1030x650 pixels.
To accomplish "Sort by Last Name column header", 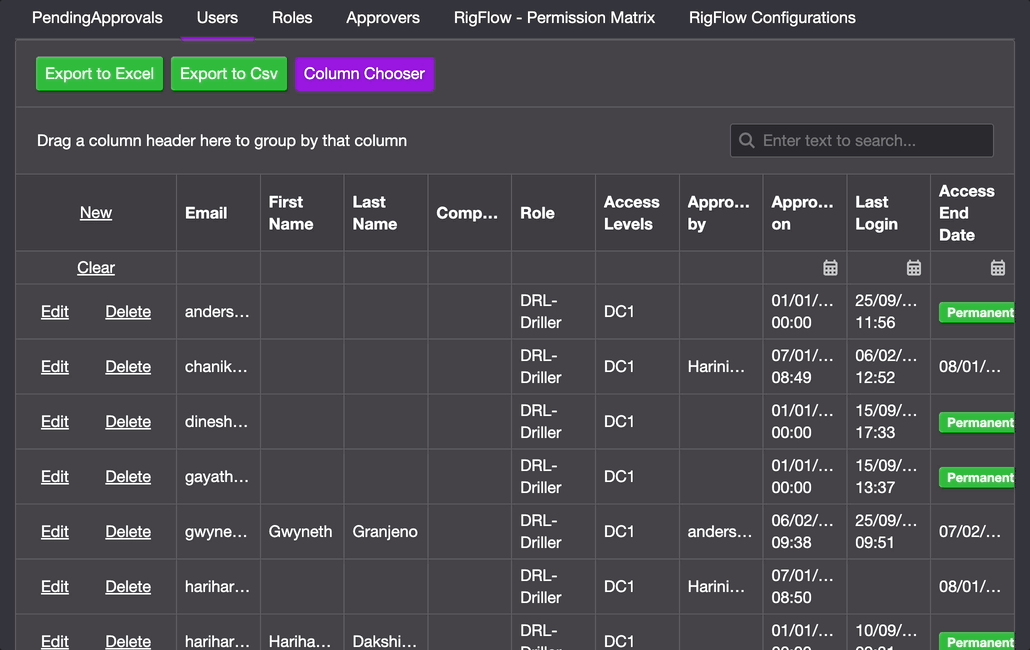I will coord(375,213).
